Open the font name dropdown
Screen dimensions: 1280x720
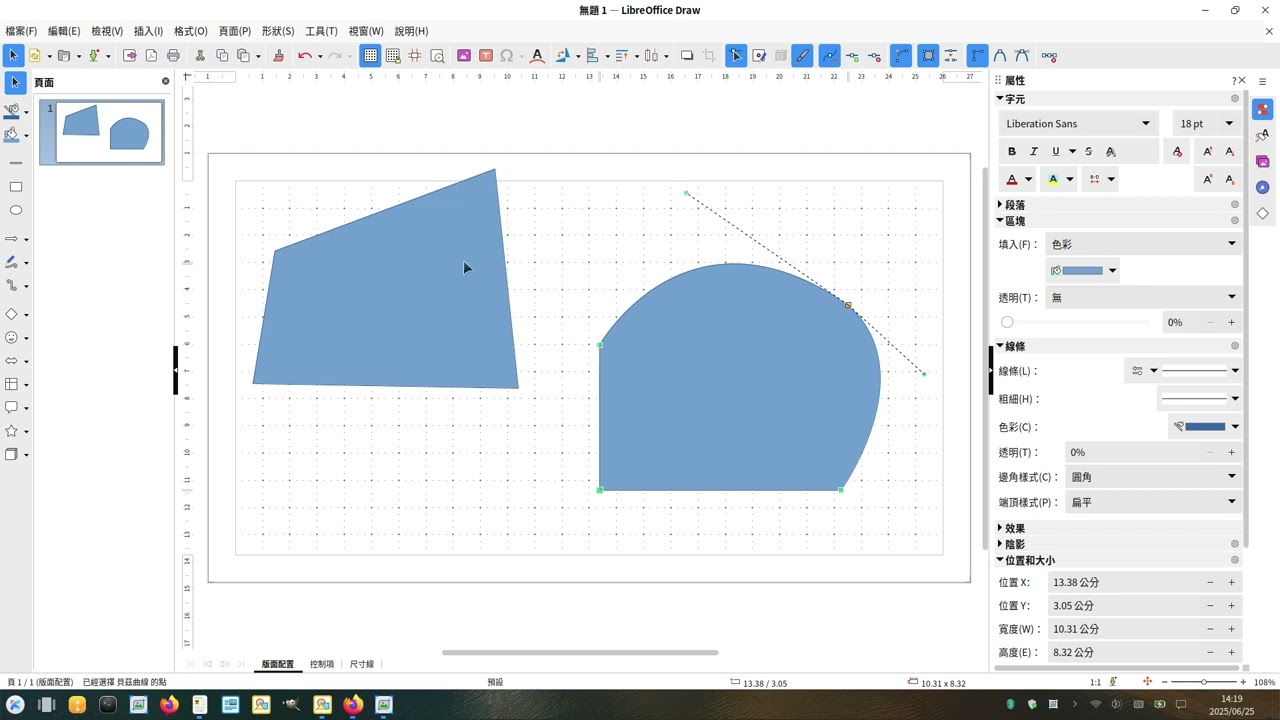coord(1146,124)
